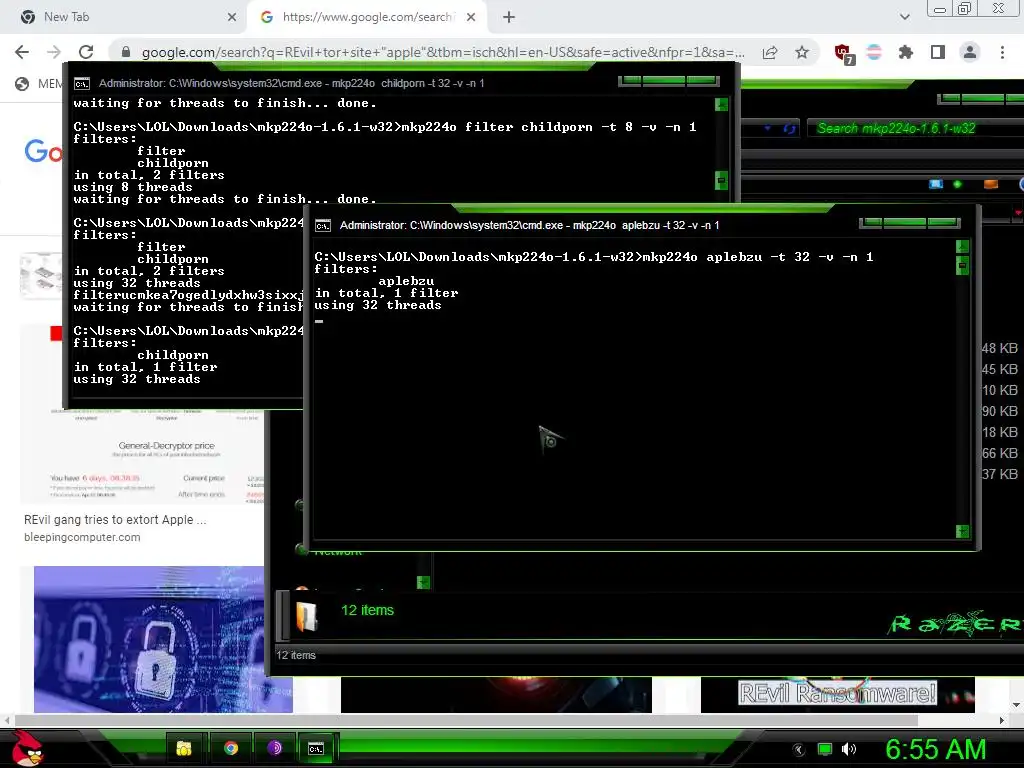Click Chrome's forward navigation arrow
This screenshot has height=768, width=1024.
(x=54, y=52)
